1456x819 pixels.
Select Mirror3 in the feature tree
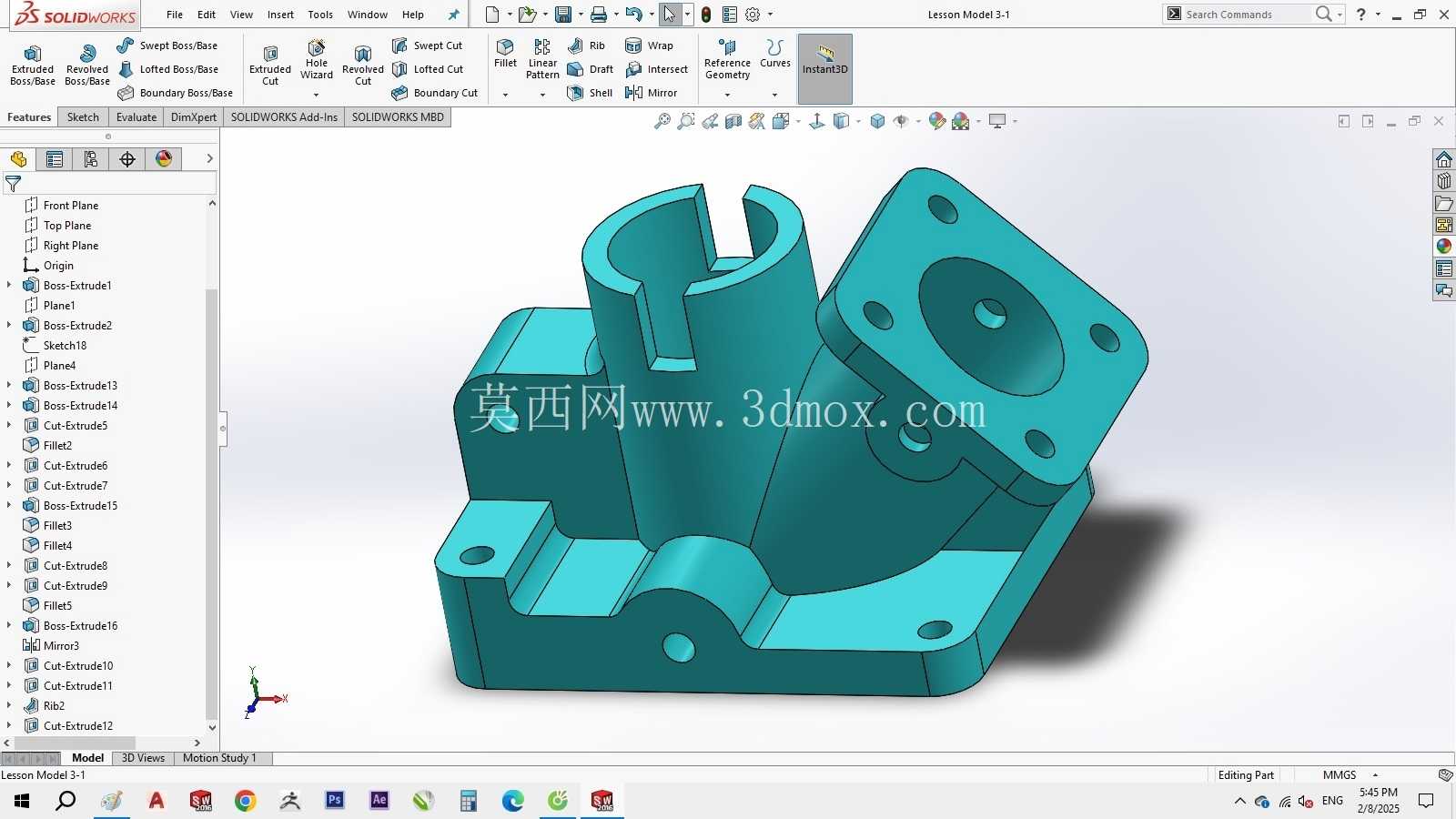coord(51,645)
